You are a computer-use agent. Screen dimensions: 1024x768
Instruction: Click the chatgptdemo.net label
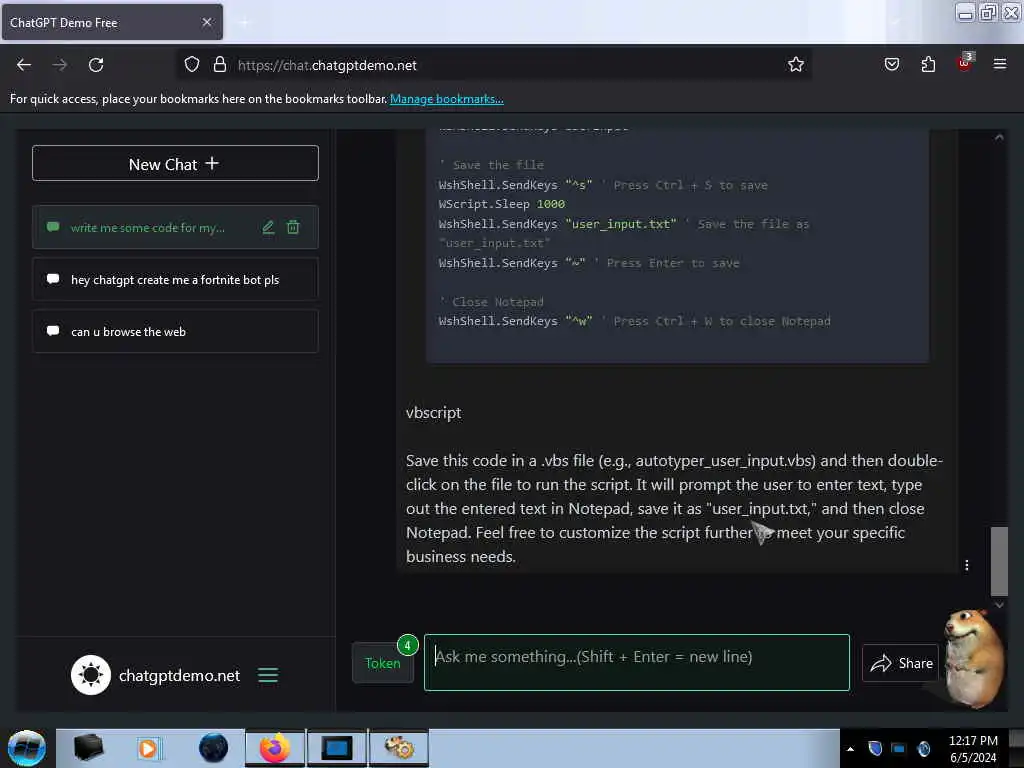[x=179, y=675]
